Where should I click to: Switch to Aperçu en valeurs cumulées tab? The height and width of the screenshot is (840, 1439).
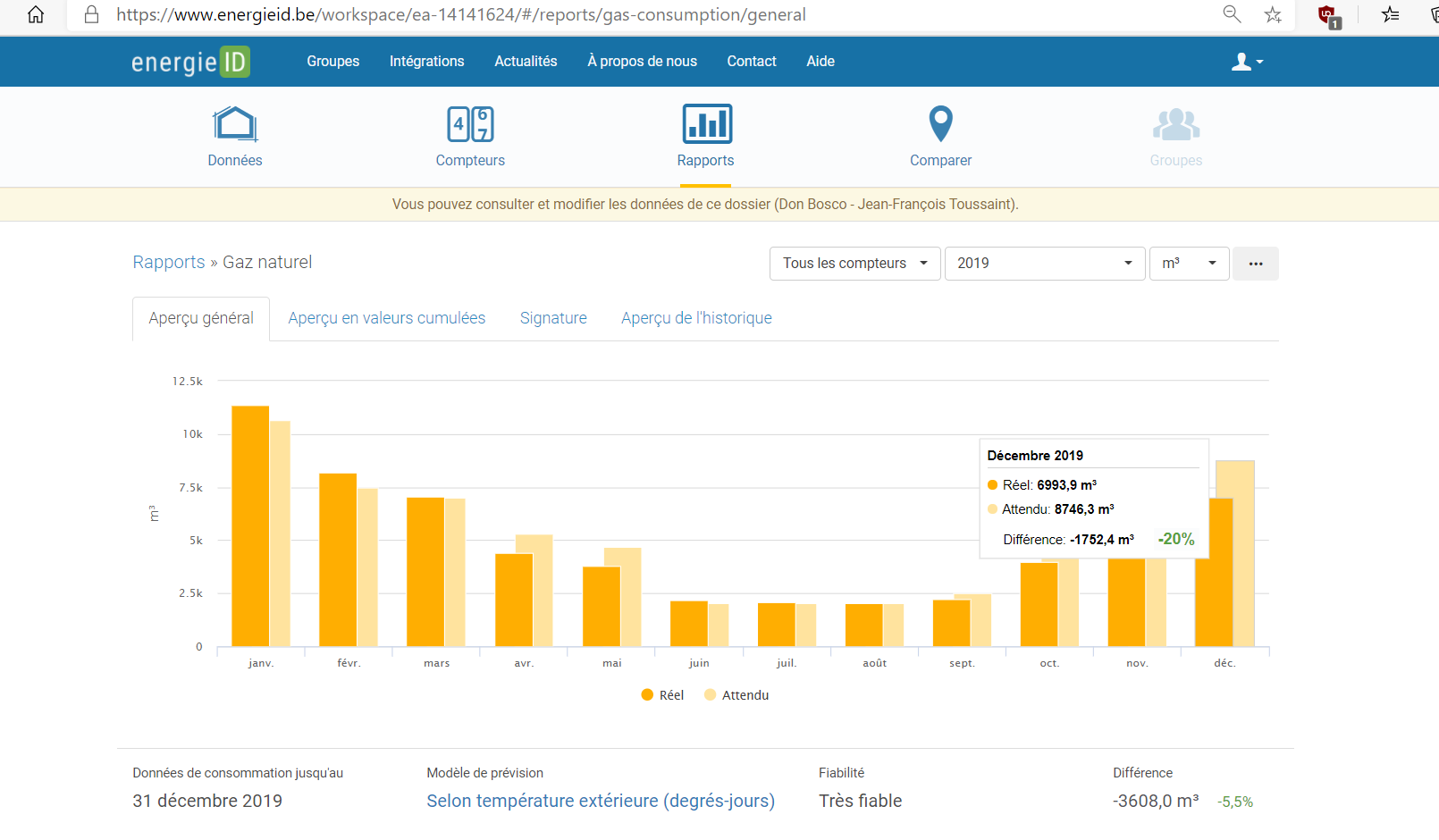tap(387, 318)
